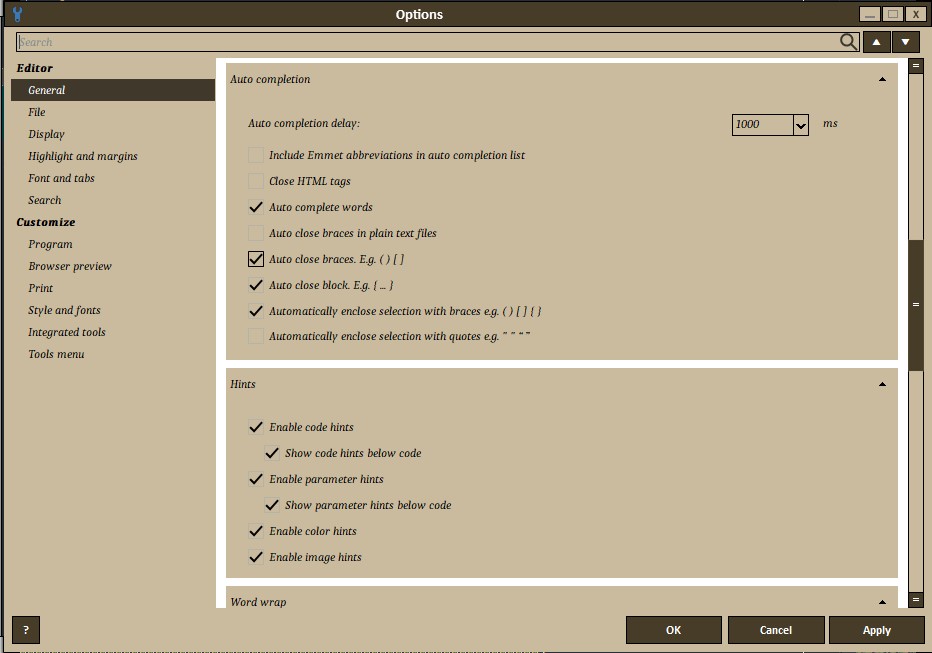
Task: Disable Enable color hints option
Action: [256, 532]
